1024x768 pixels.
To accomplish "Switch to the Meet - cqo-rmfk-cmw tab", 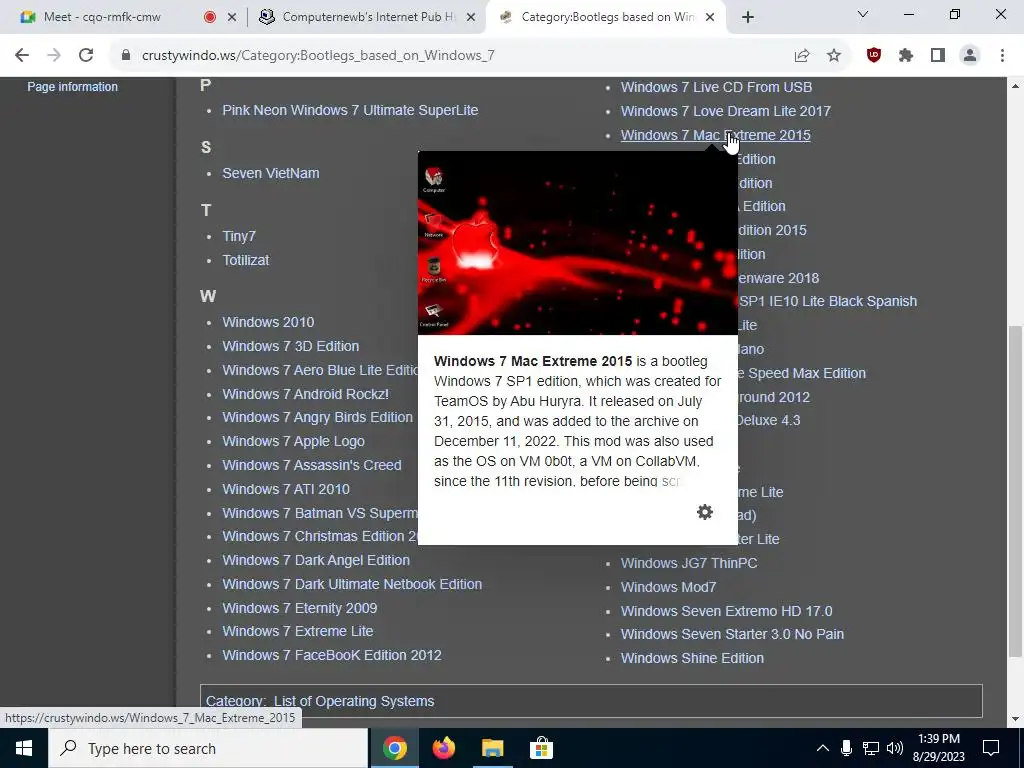I will (103, 17).
